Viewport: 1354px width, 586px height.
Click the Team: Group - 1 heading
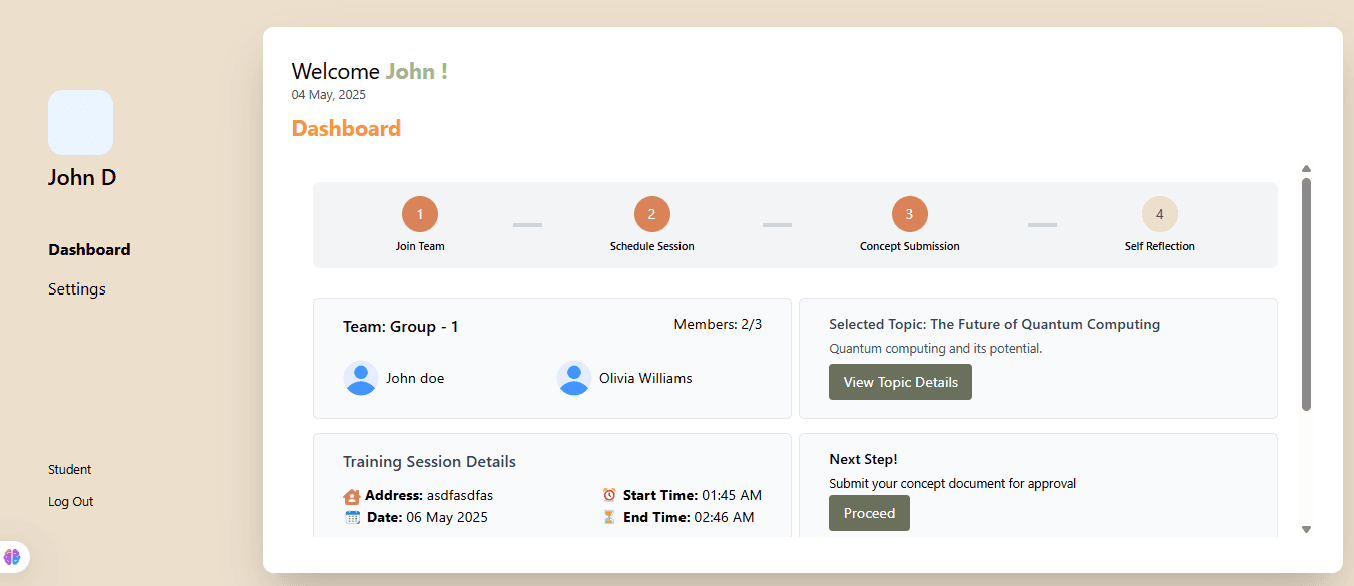(401, 327)
